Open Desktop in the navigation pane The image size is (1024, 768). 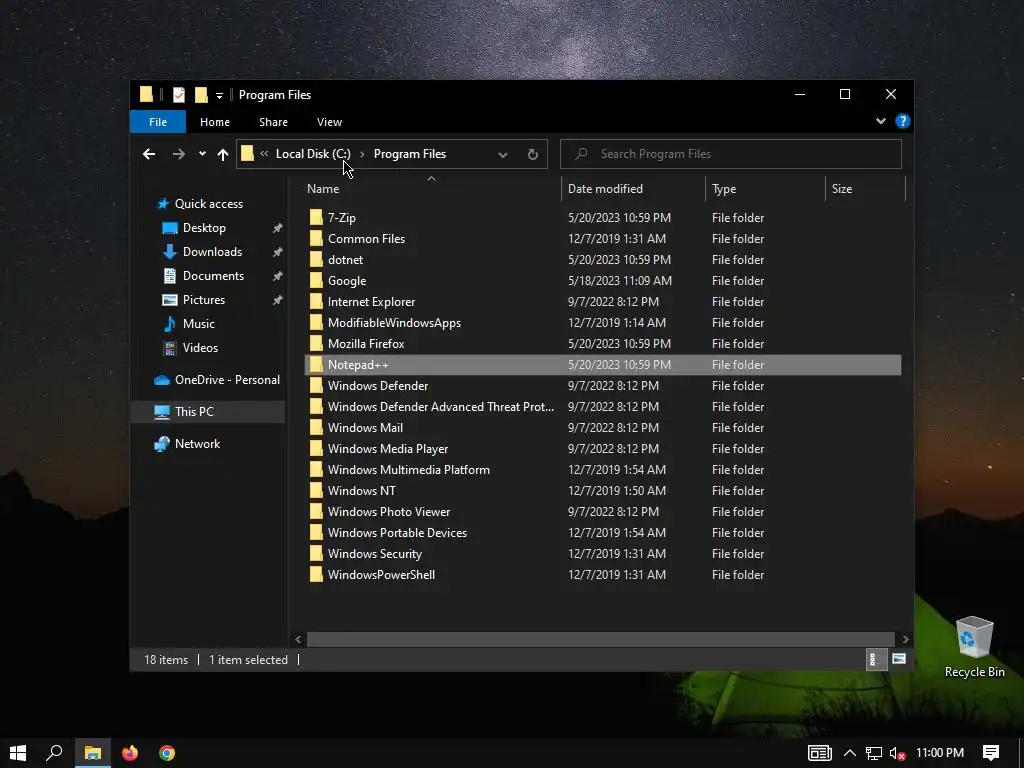click(x=204, y=228)
